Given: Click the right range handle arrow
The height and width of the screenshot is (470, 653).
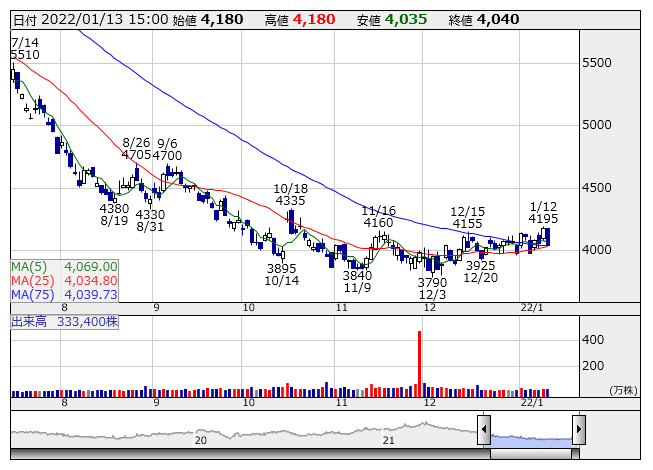Looking at the screenshot, I should (x=579, y=429).
